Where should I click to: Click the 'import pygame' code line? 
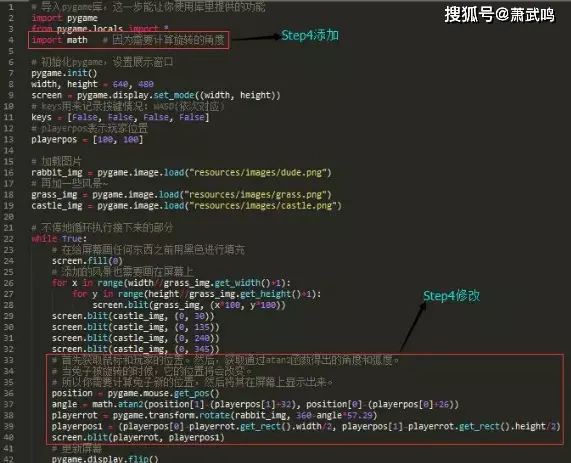coord(64,18)
